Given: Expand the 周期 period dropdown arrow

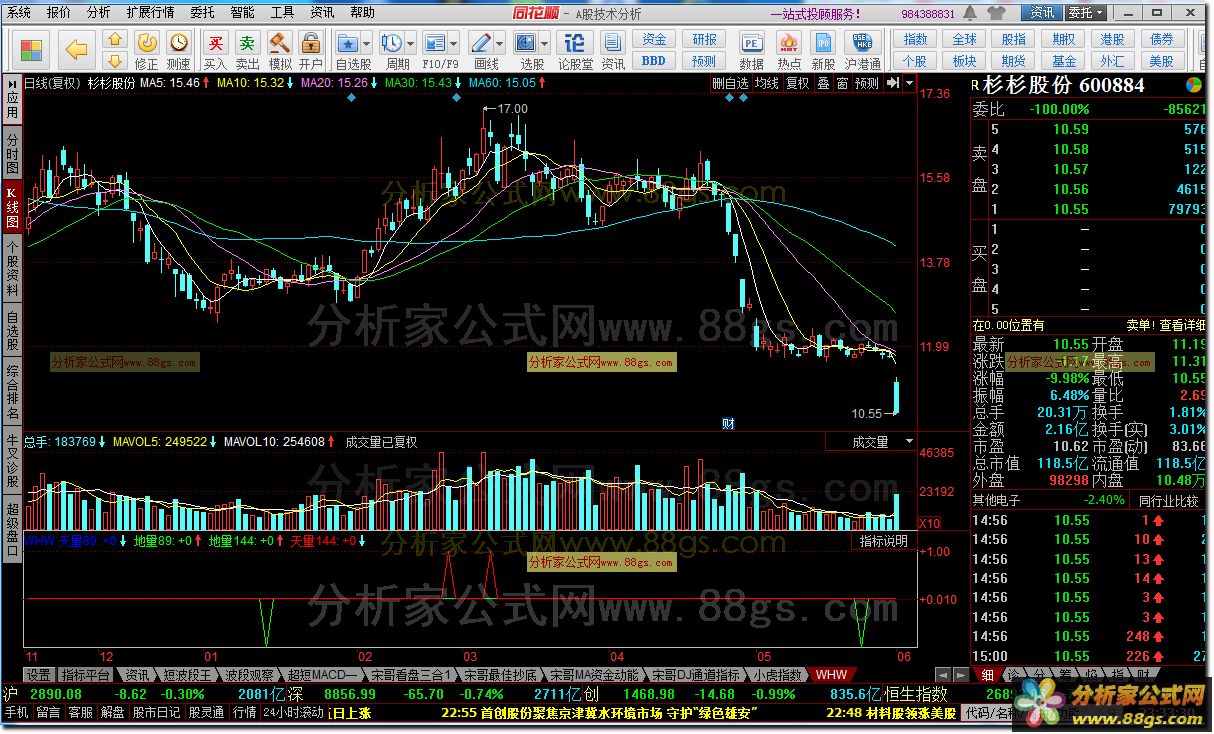Looking at the screenshot, I should (411, 43).
